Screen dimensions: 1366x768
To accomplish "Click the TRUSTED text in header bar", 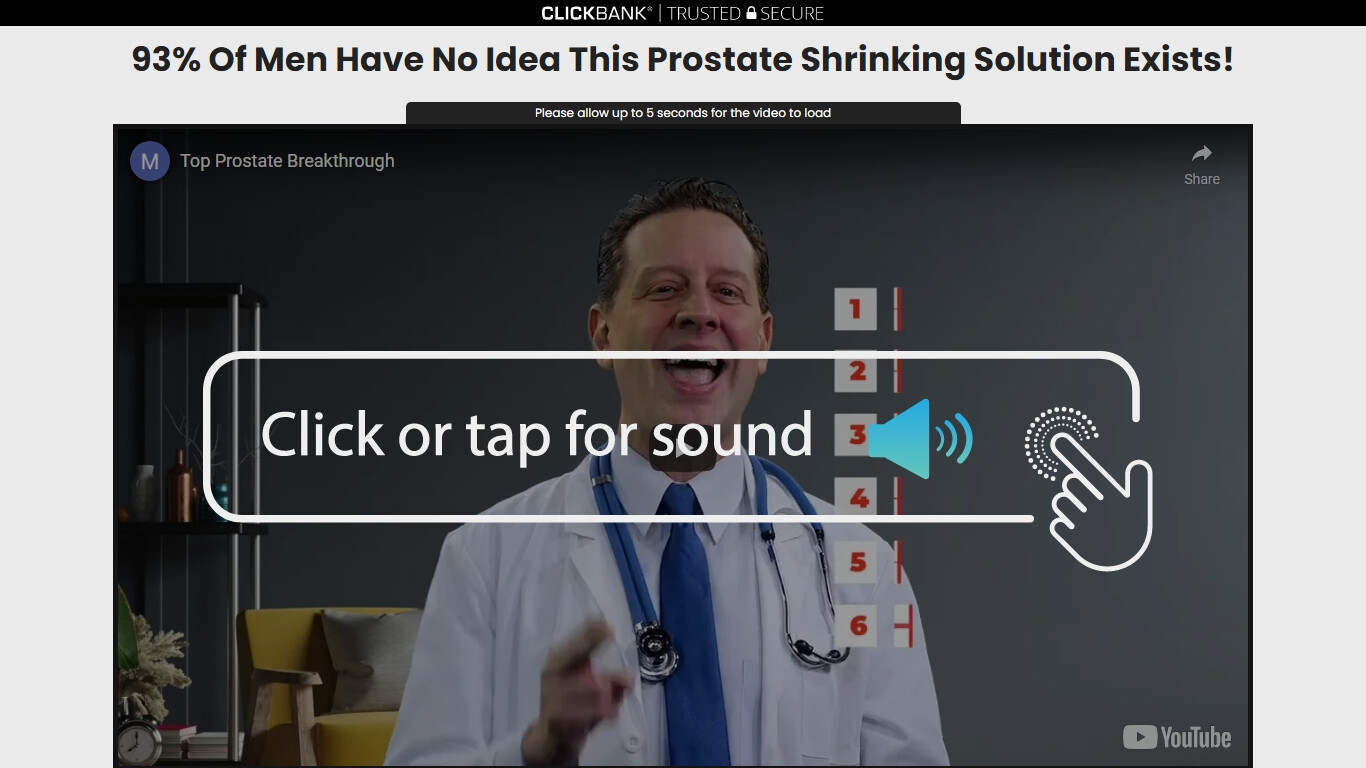I will [705, 13].
